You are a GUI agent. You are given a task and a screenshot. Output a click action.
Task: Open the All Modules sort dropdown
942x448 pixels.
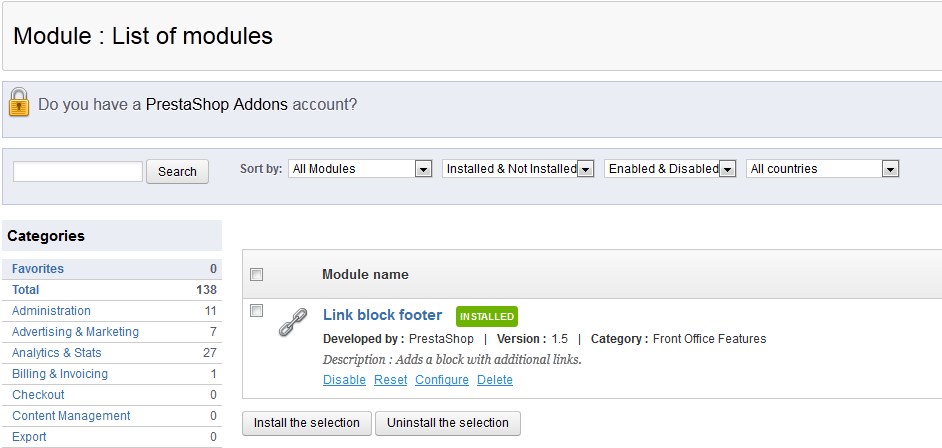(x=360, y=169)
